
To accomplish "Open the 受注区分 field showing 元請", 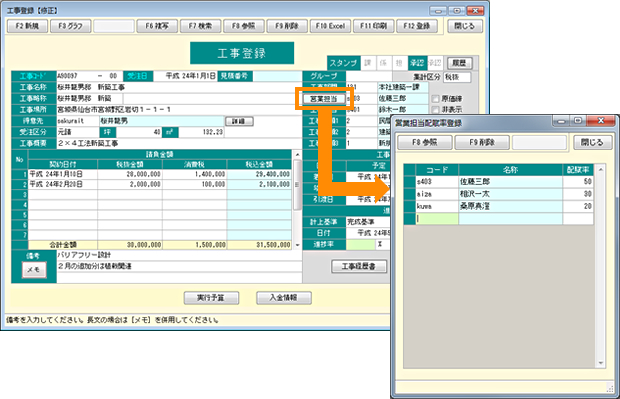I will click(78, 132).
